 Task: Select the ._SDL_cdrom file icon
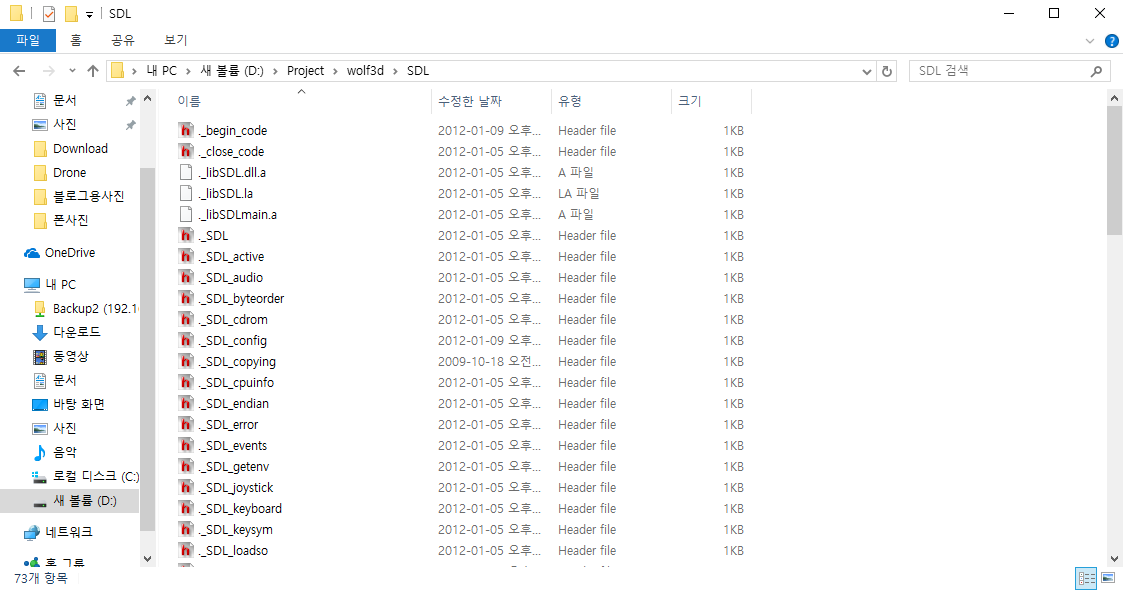(186, 319)
